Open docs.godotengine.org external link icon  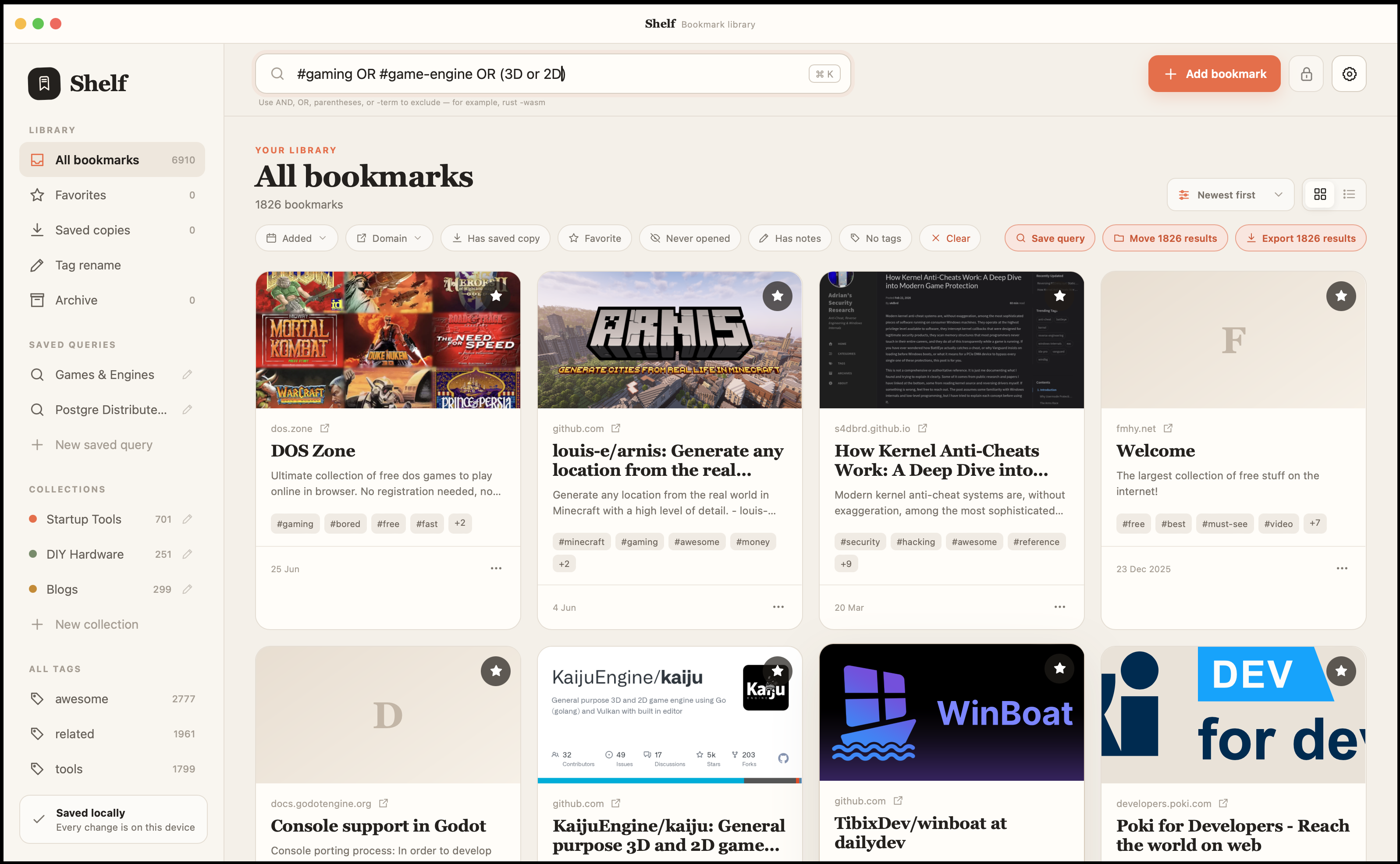[x=384, y=803]
